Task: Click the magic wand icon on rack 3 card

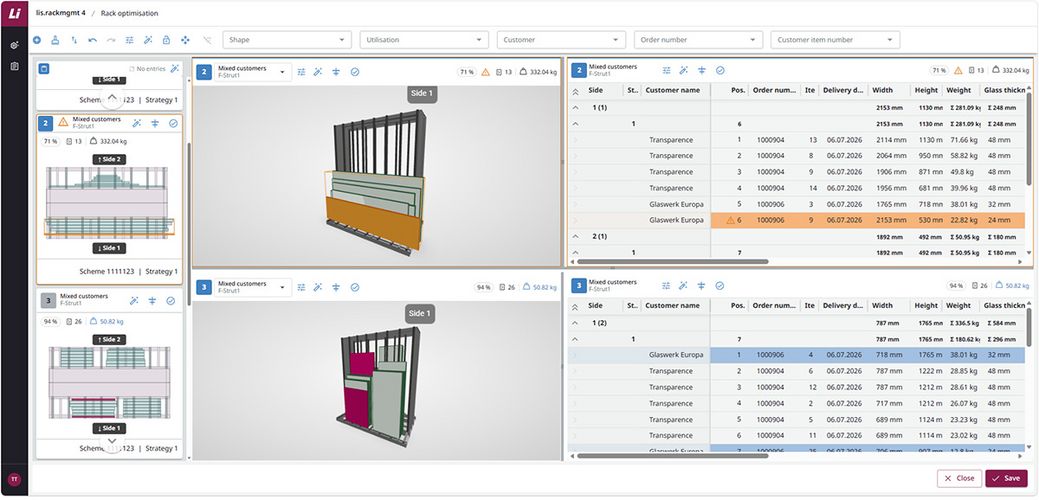Action: 135,301
